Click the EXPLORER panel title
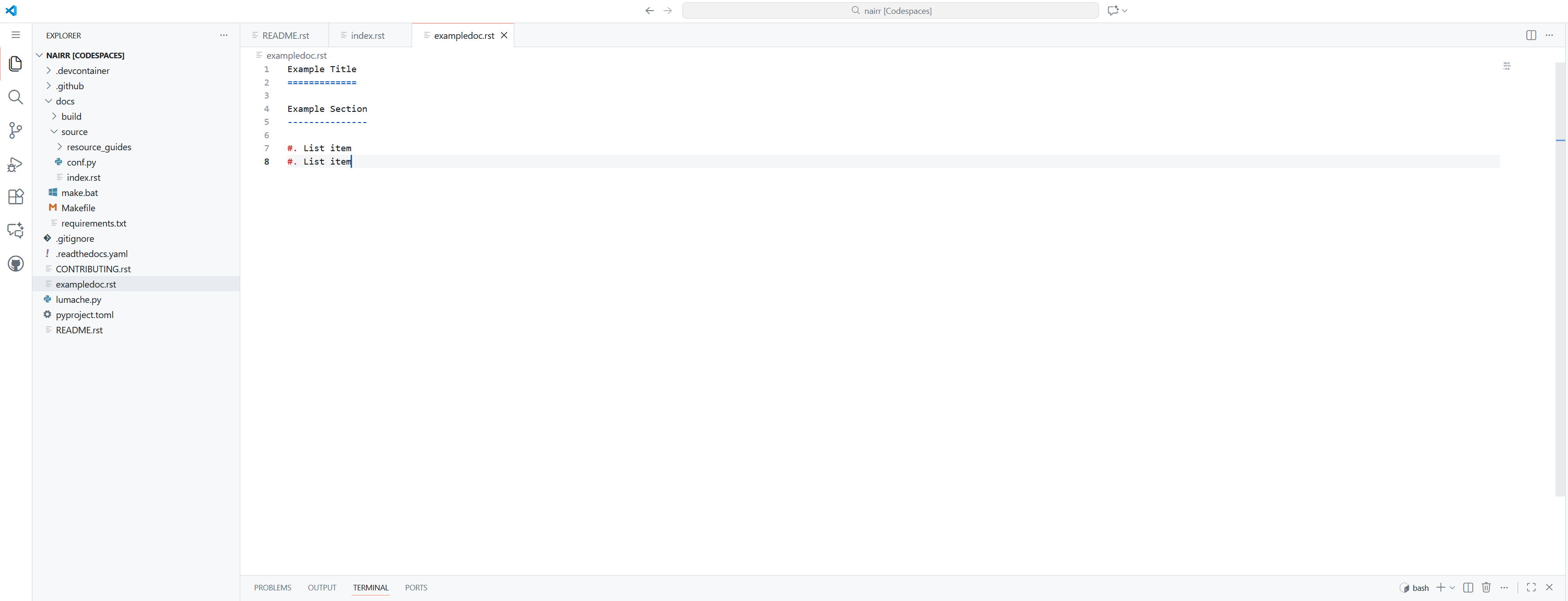 [63, 35]
